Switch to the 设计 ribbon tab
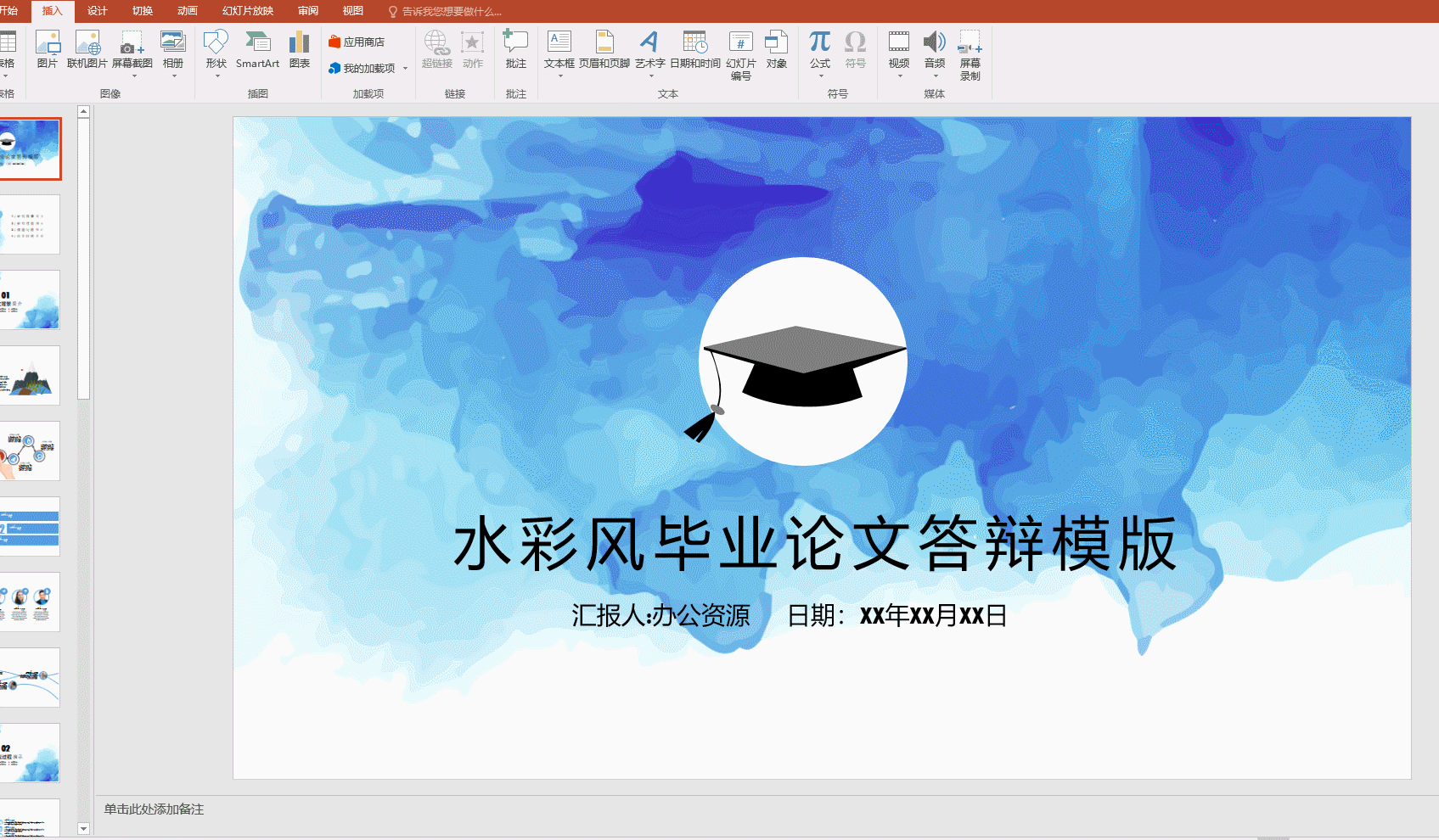Viewport: 1439px width, 840px height. point(95,11)
